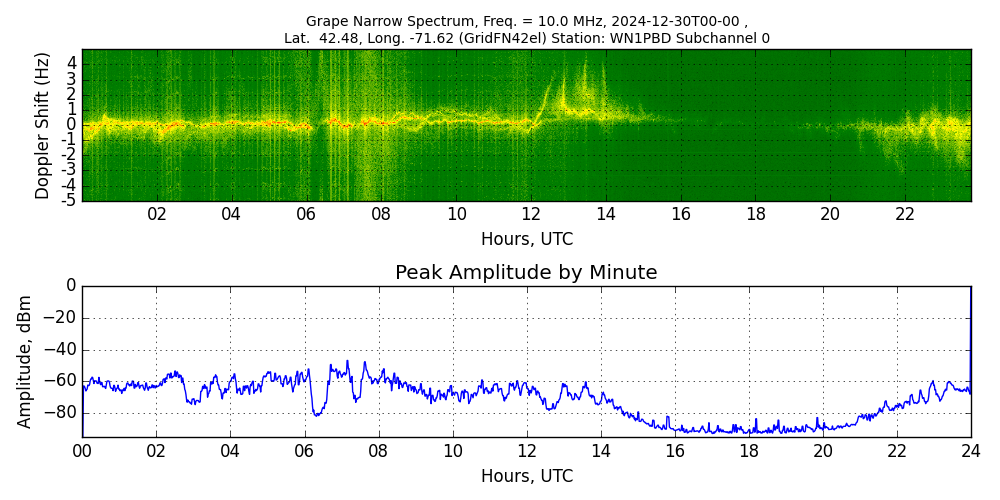Screen dimensions: 1000x500
Task: Click Hours, UTC label under amplitude plot
Action: coord(526,476)
